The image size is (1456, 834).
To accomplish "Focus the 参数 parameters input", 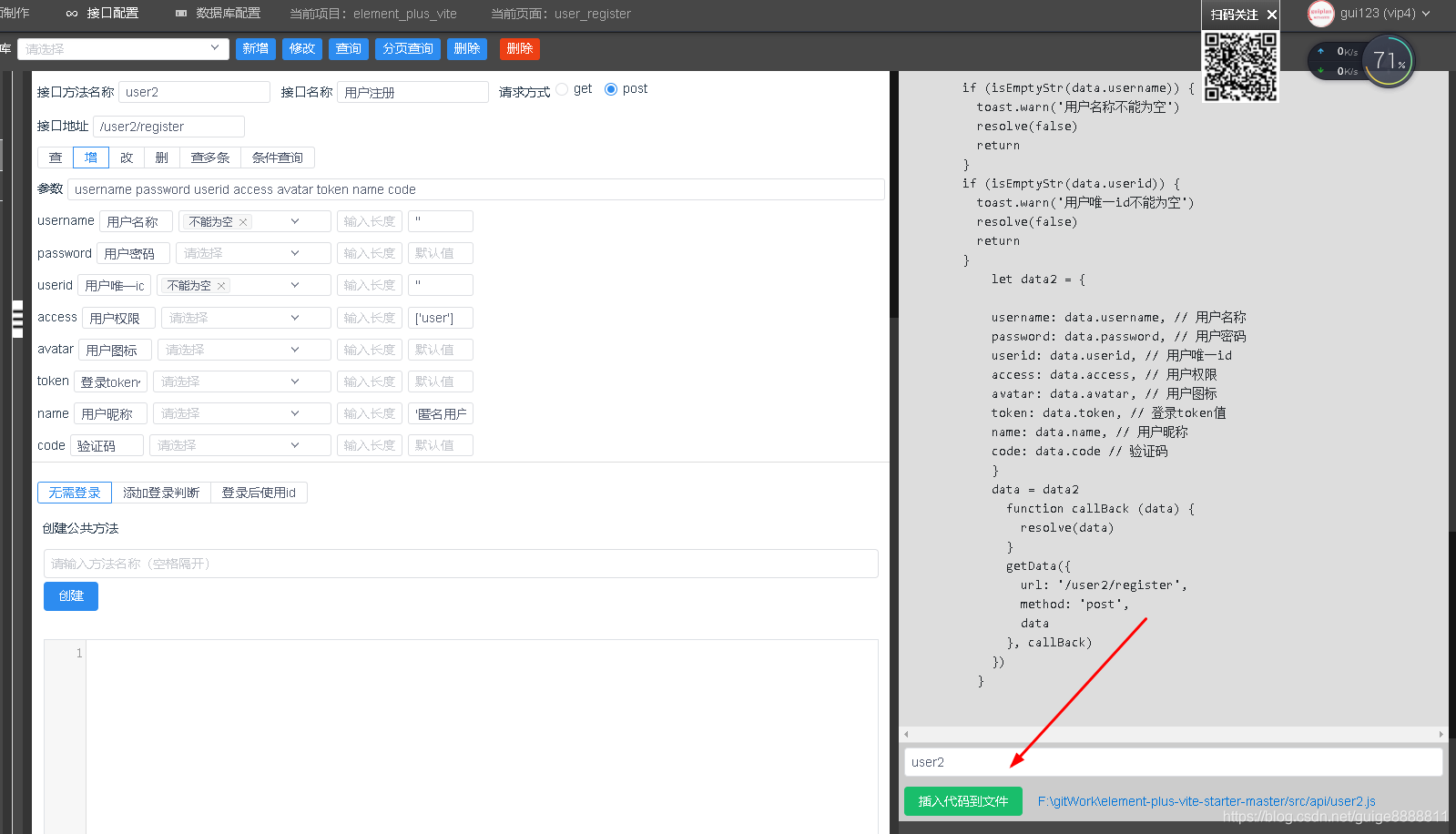I will click(476, 189).
